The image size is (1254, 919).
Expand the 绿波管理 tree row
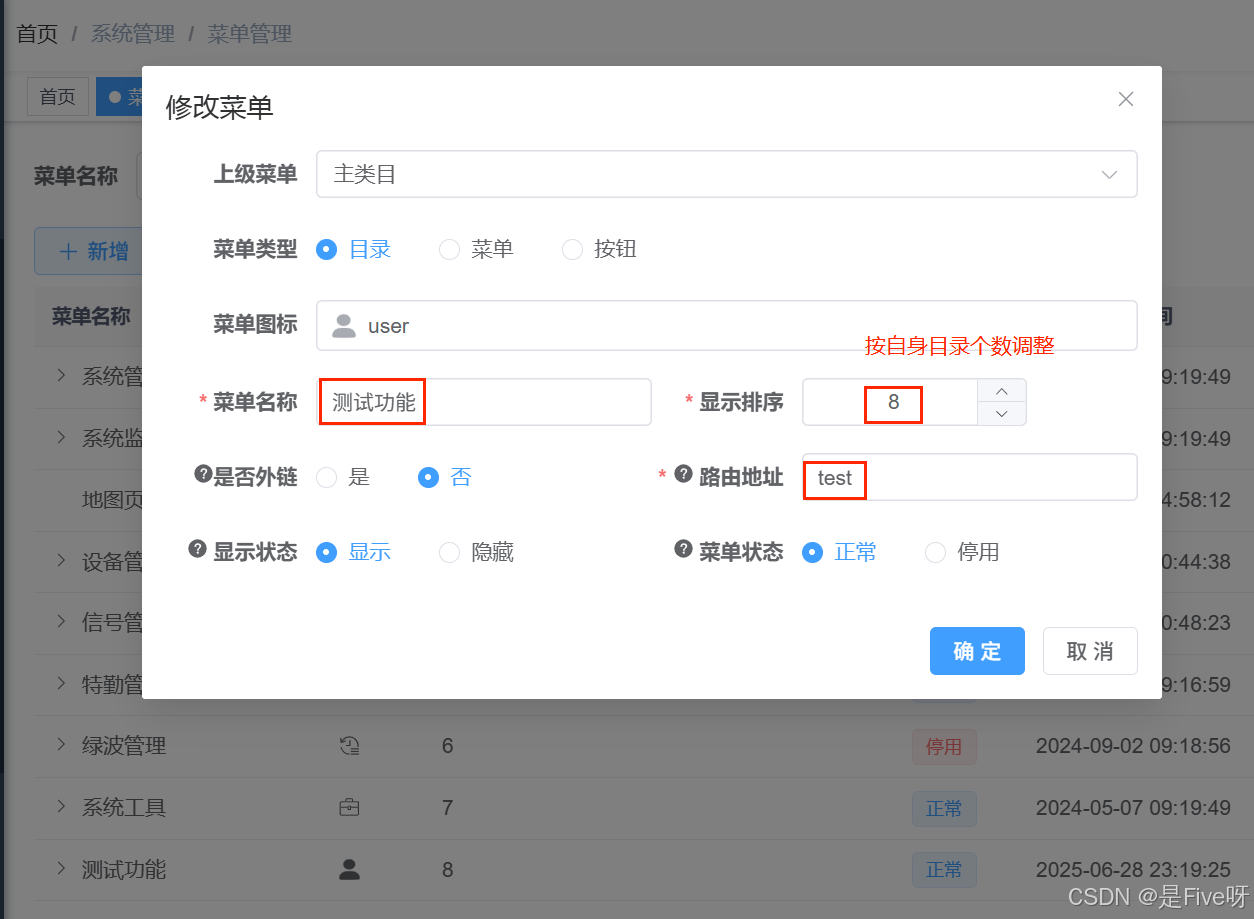(x=61, y=745)
